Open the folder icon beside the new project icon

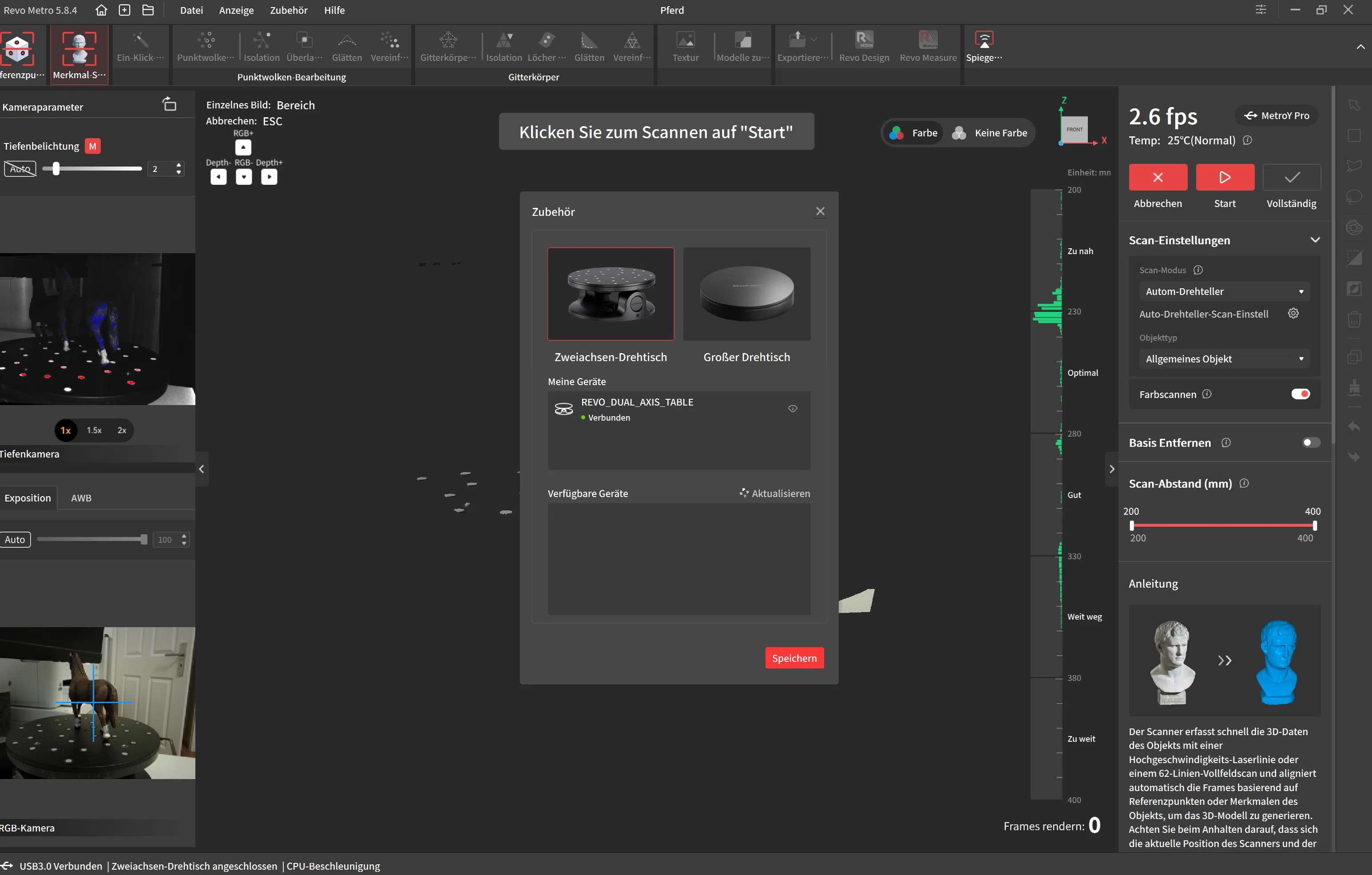tap(148, 10)
